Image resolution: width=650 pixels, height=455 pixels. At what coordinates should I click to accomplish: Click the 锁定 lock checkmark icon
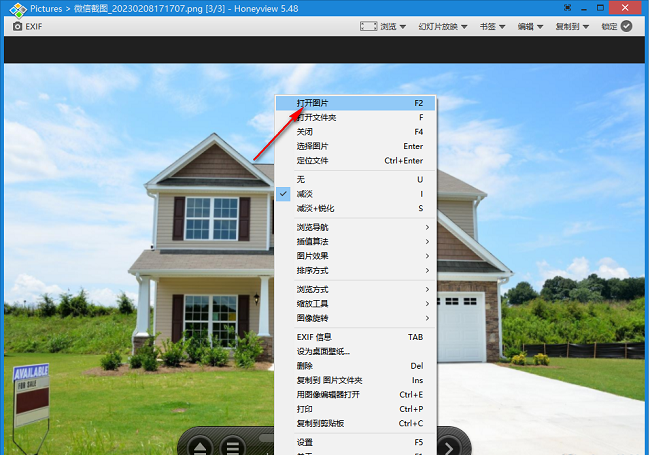coord(627,26)
